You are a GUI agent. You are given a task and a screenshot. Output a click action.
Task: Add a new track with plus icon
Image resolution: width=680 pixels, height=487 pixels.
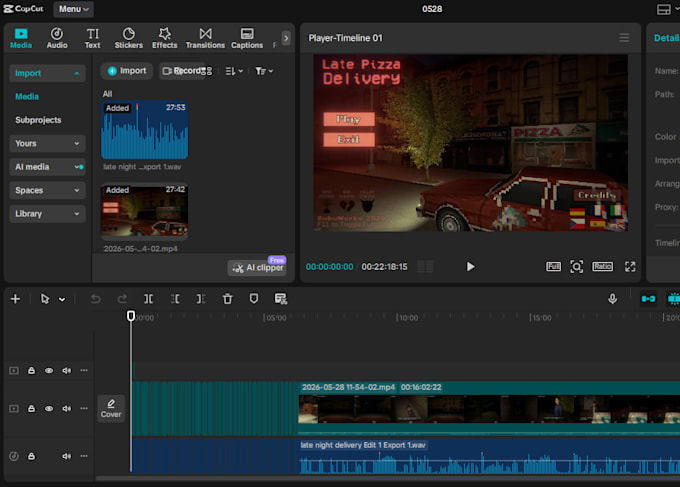(15, 299)
